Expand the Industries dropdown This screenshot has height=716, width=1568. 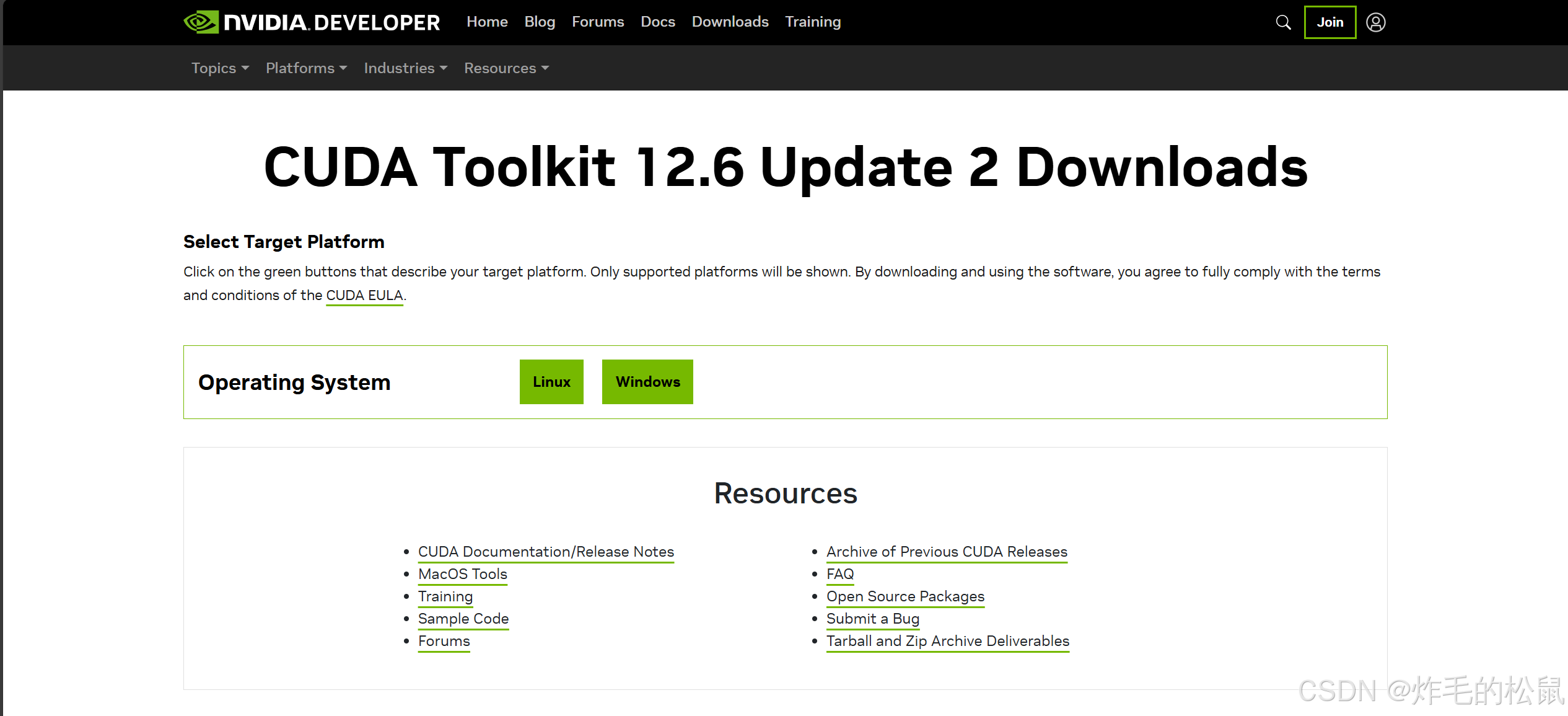[405, 68]
